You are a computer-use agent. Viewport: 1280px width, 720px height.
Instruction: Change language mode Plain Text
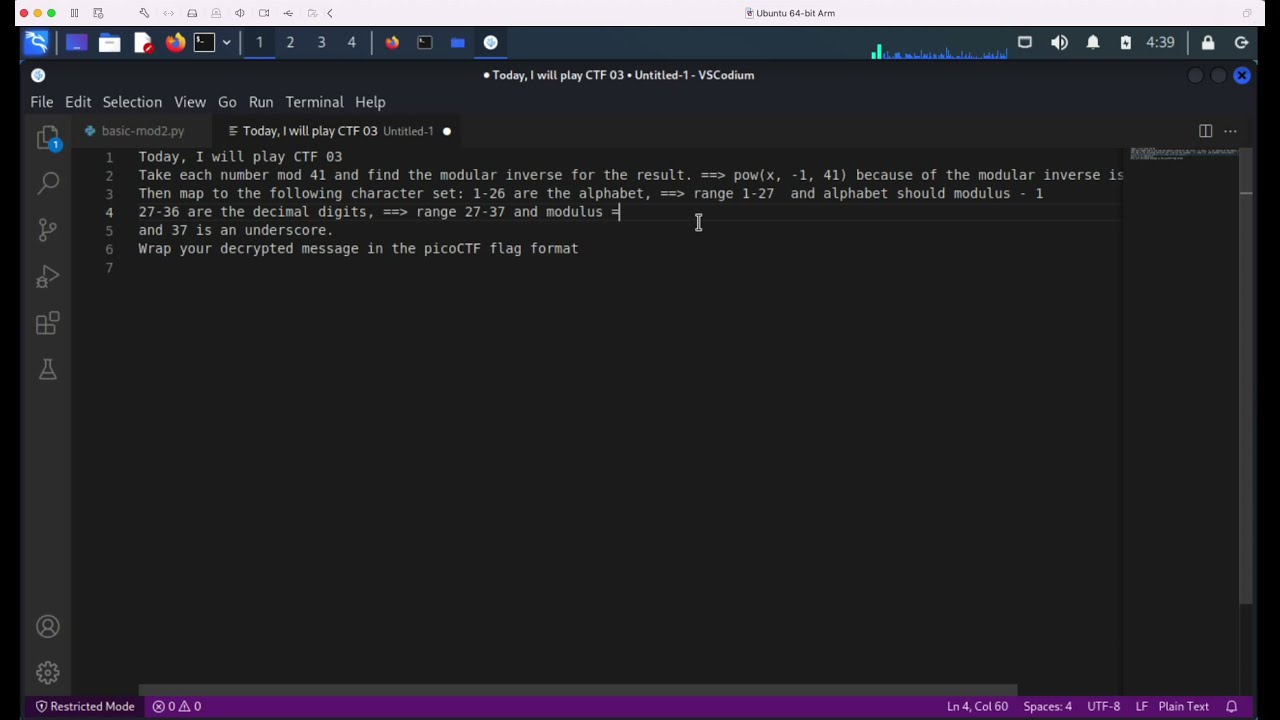pos(1184,706)
